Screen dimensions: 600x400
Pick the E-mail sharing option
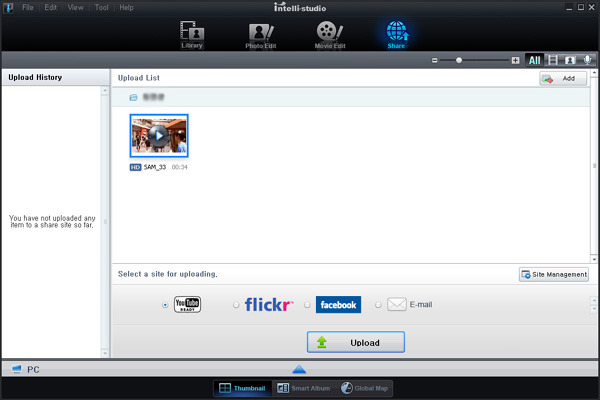378,305
